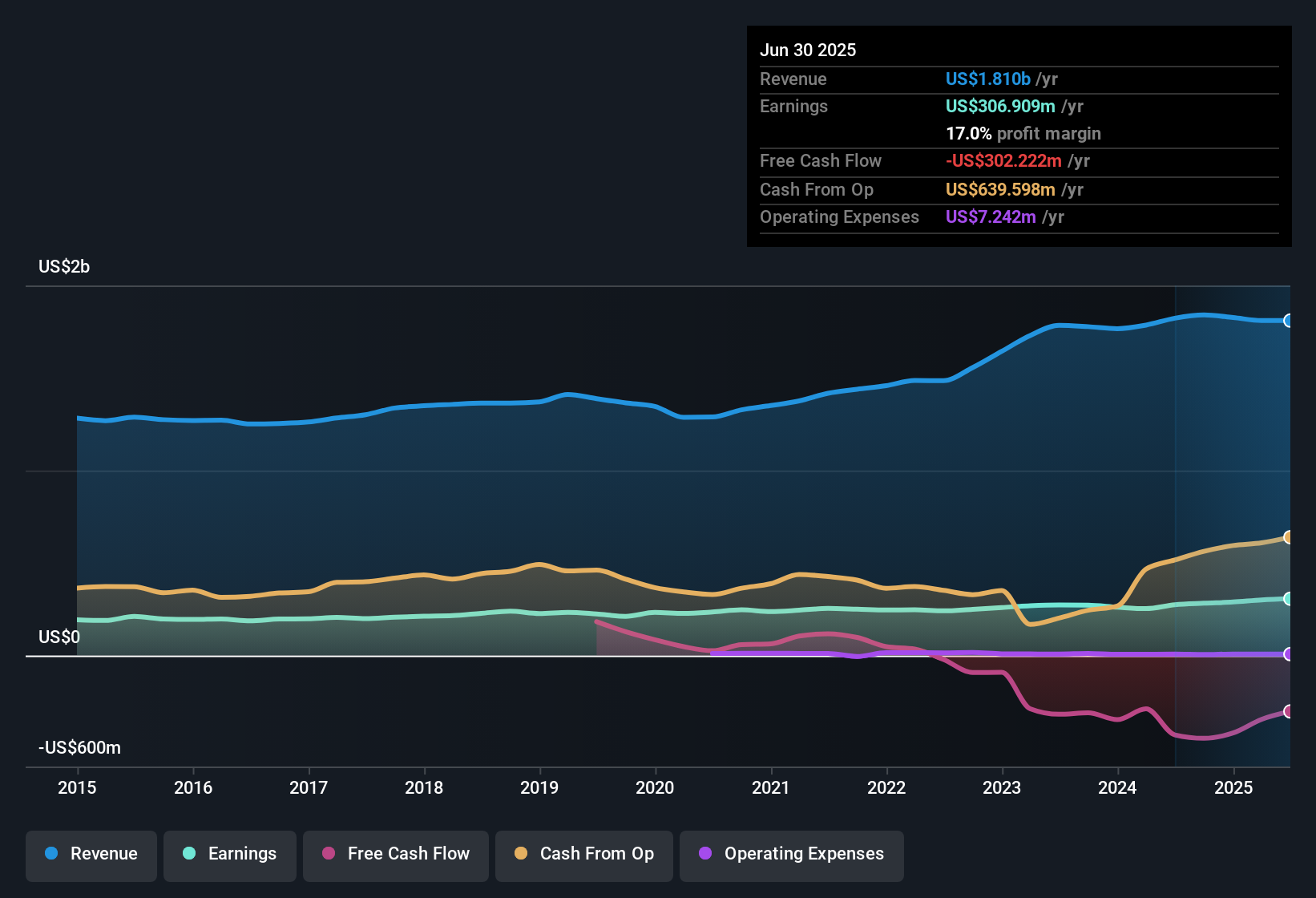Image resolution: width=1316 pixels, height=898 pixels.
Task: Click the Free Cash Flow label in tooltip
Action: [821, 161]
